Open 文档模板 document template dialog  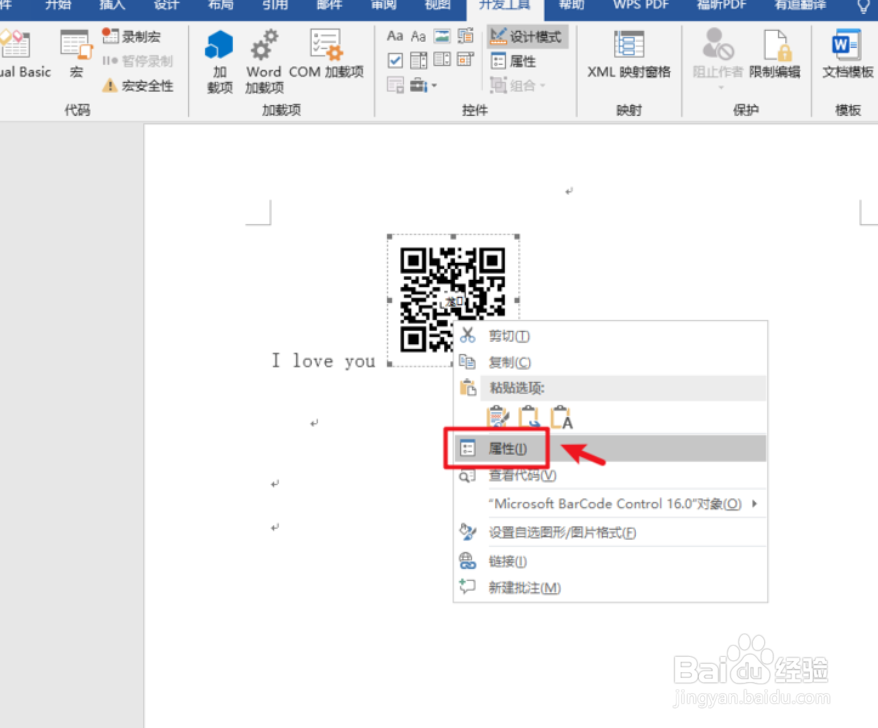click(x=847, y=55)
